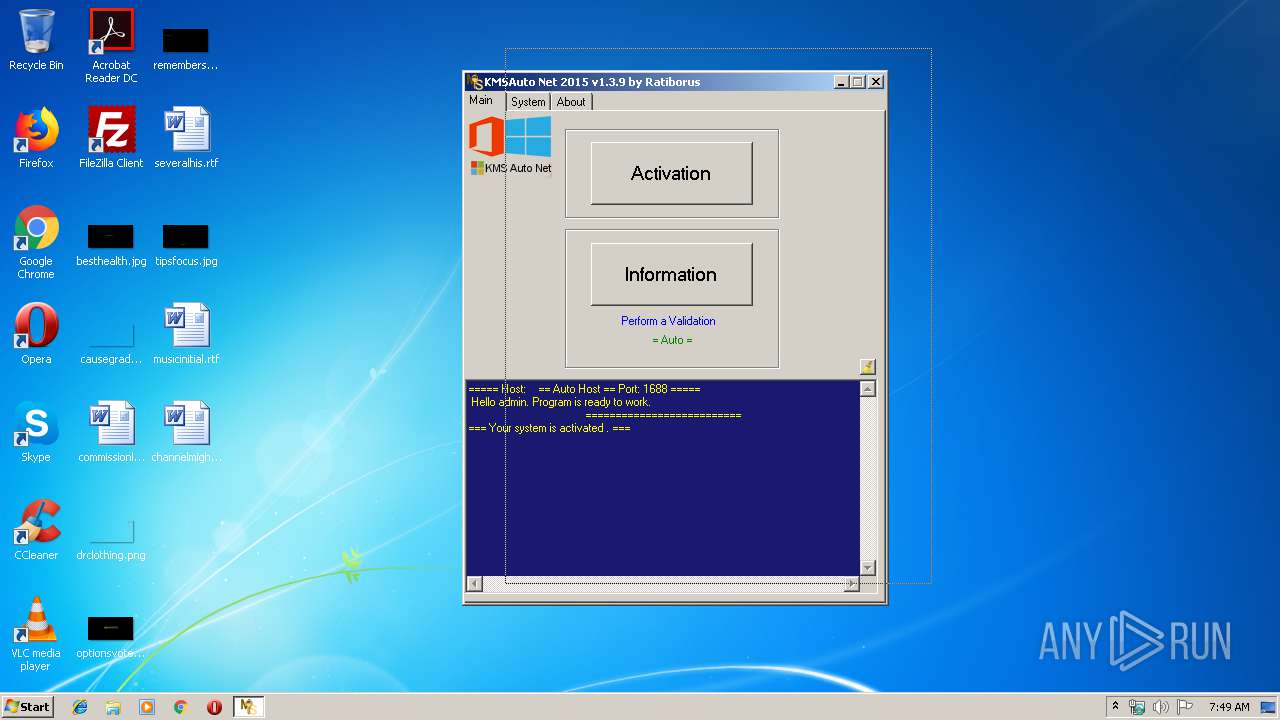Show hidden tray icons arrow

point(1115,707)
